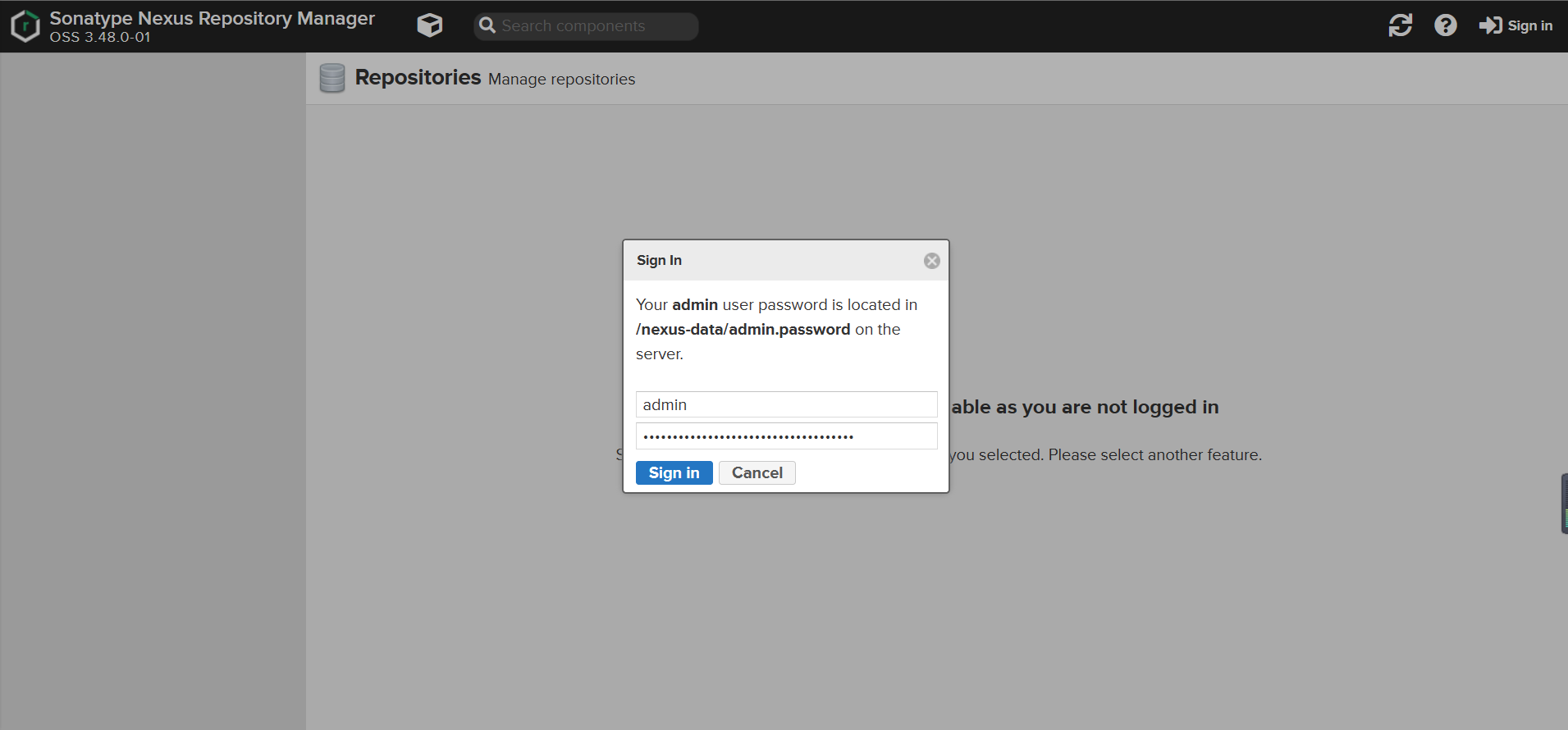Viewport: 1568px width, 730px height.
Task: Click '/nexus-data/admin.password' path text
Action: 743,329
